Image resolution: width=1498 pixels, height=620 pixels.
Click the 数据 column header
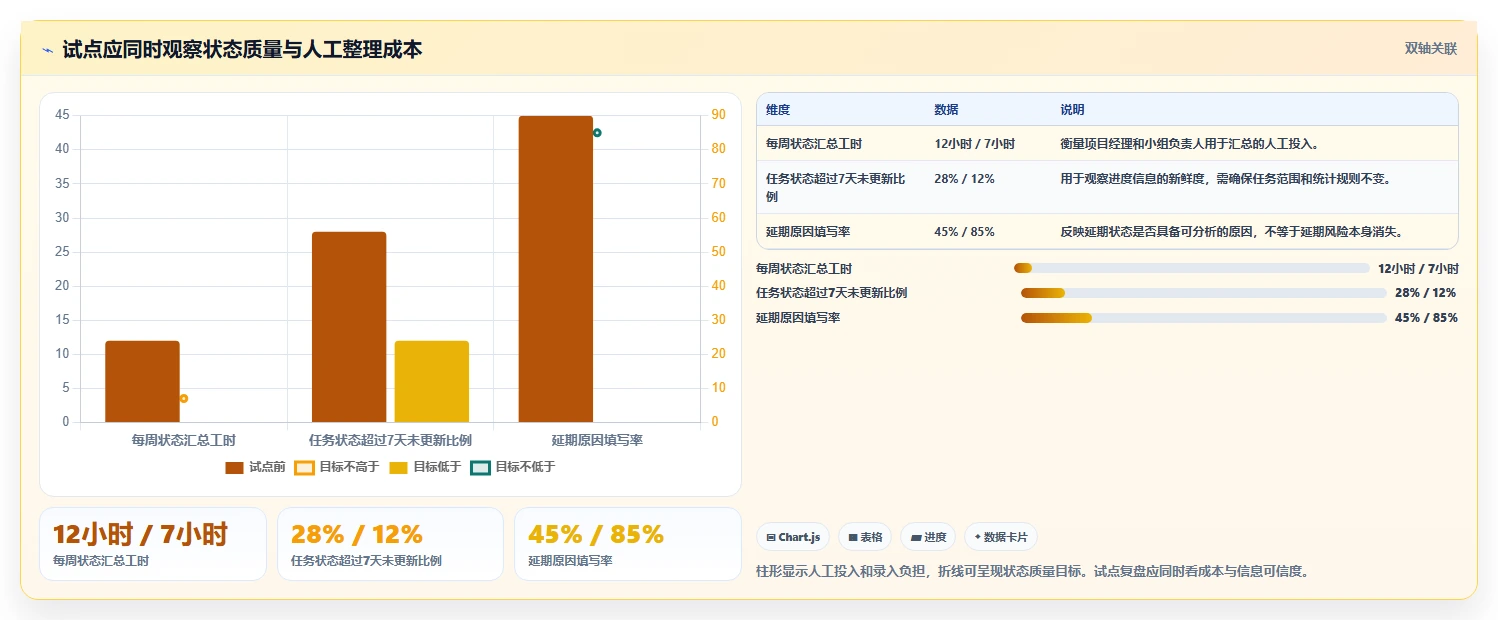(x=946, y=110)
